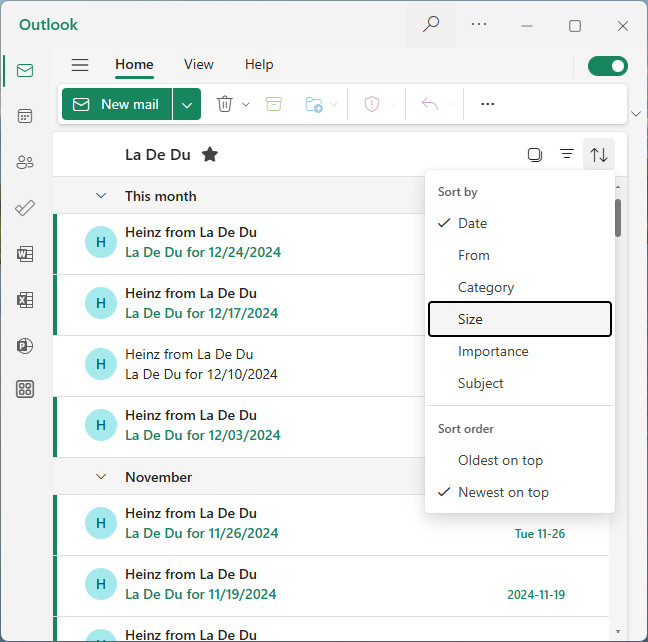Open email La De Du for 11/26/2024

(x=331, y=525)
